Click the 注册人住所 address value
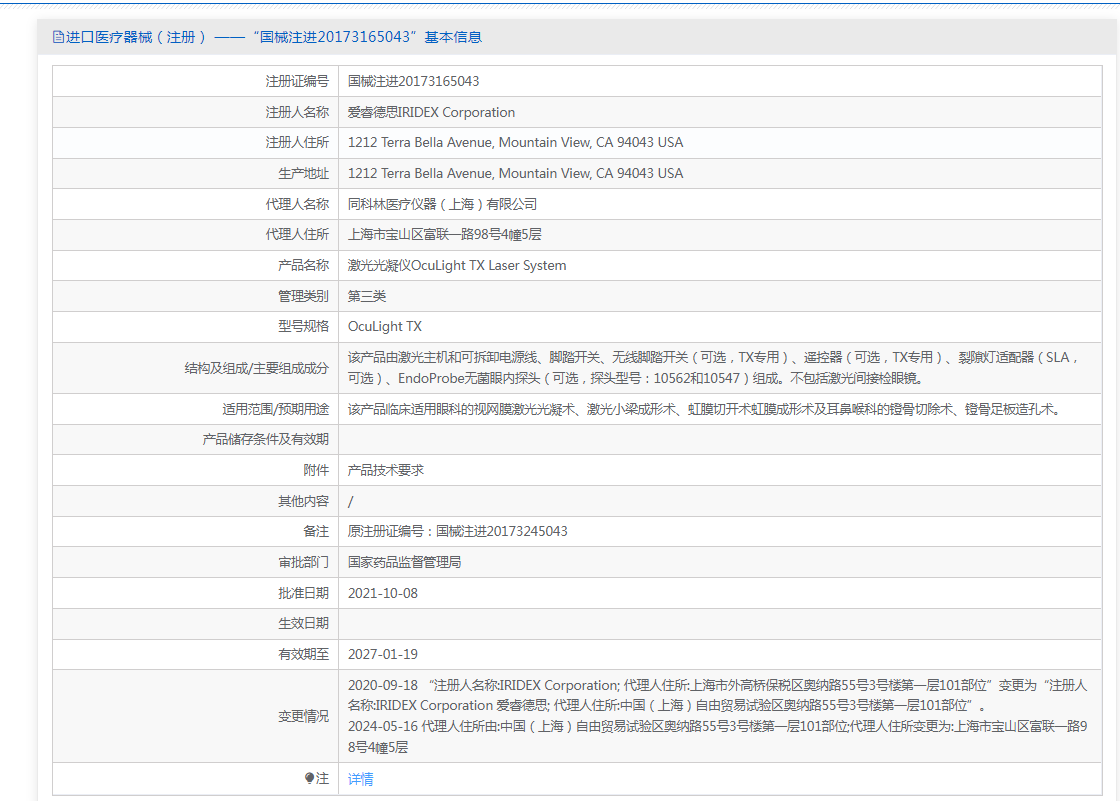The width and height of the screenshot is (1120, 801). (x=516, y=142)
